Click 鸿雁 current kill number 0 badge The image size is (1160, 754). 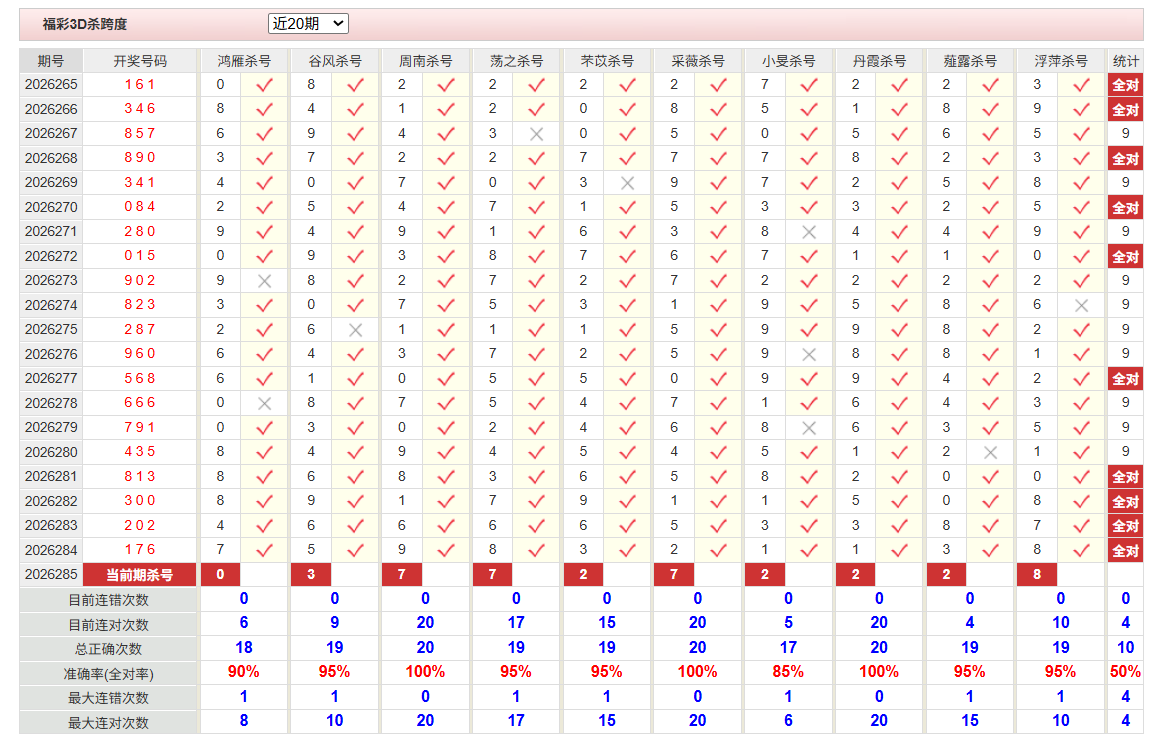[x=220, y=574]
